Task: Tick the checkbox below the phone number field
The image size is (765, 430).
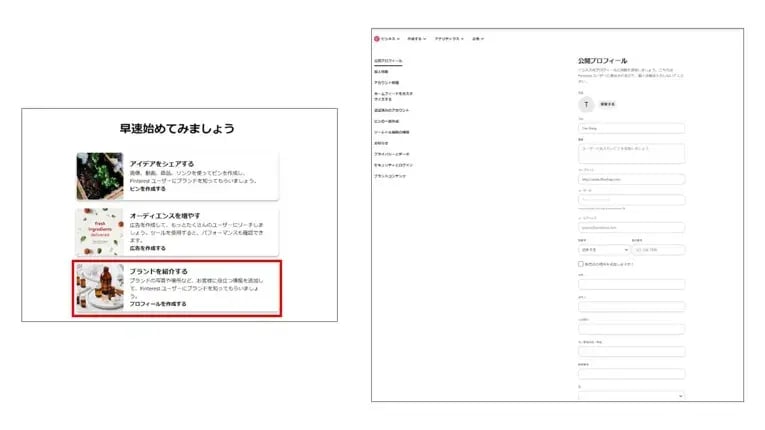Action: pyautogui.click(x=580, y=264)
